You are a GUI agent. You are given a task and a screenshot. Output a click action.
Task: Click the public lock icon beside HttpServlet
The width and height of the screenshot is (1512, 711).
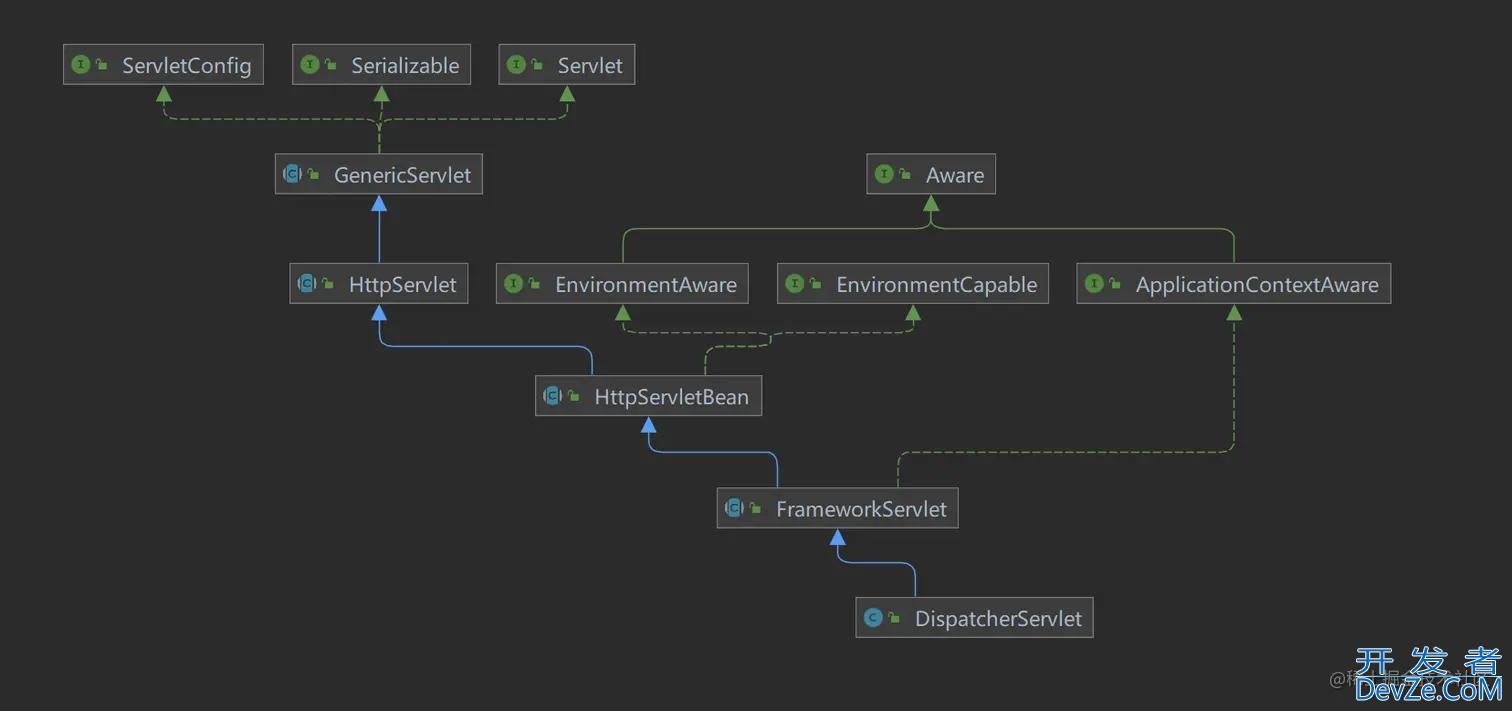pos(329,285)
